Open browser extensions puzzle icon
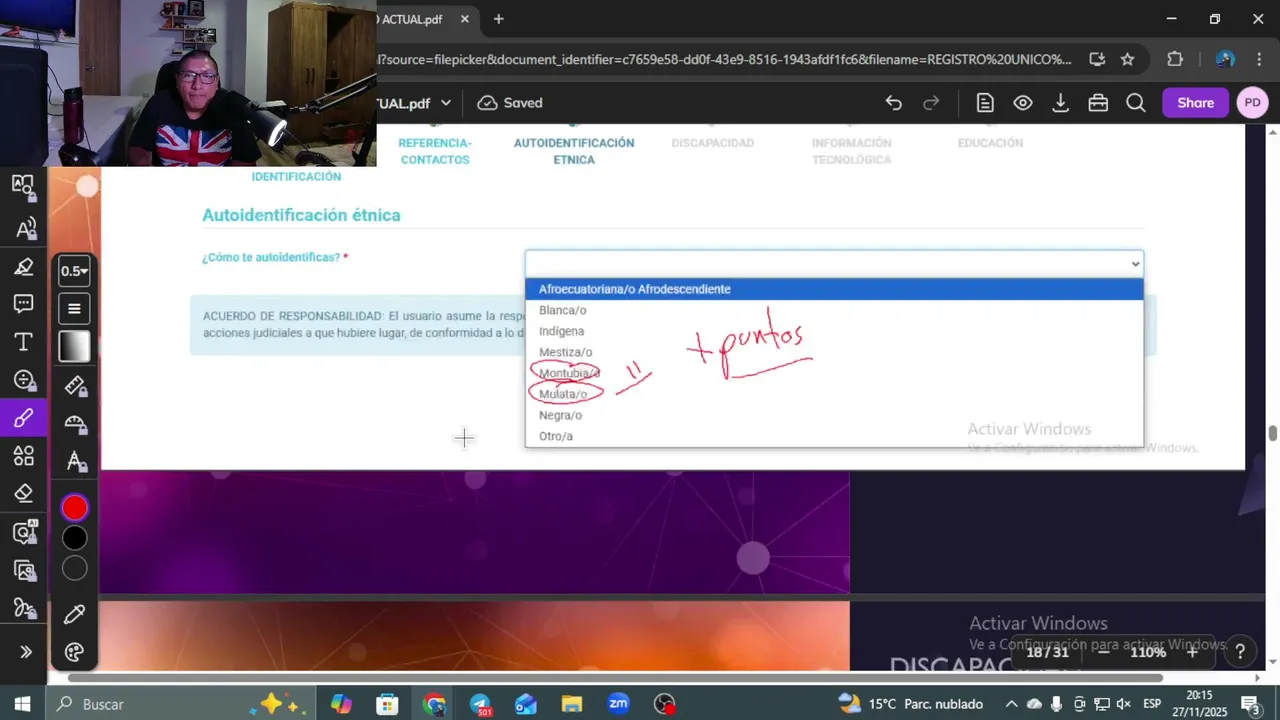The width and height of the screenshot is (1280, 720). 1175,59
